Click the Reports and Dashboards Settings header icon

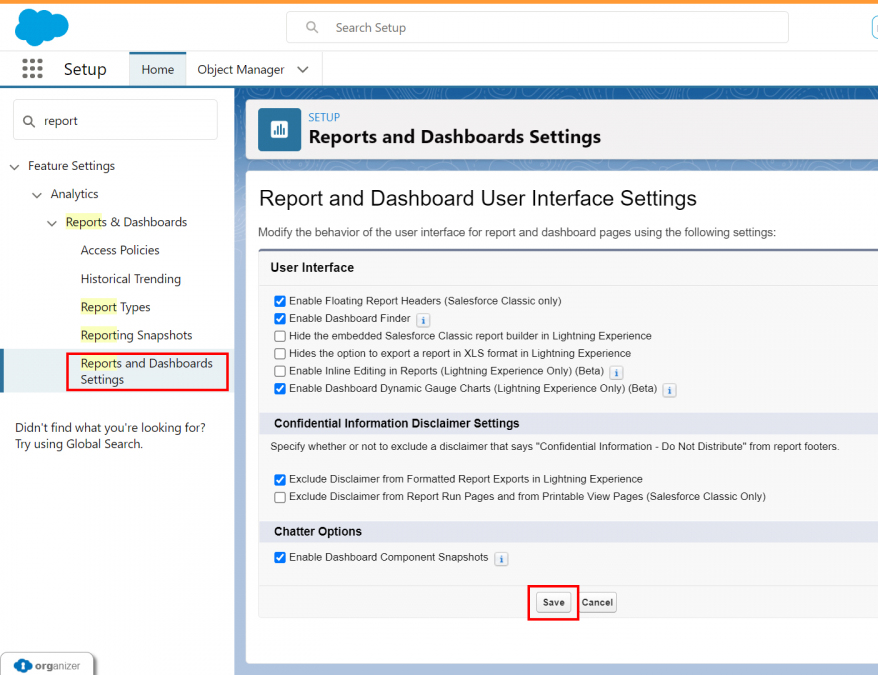tap(279, 130)
